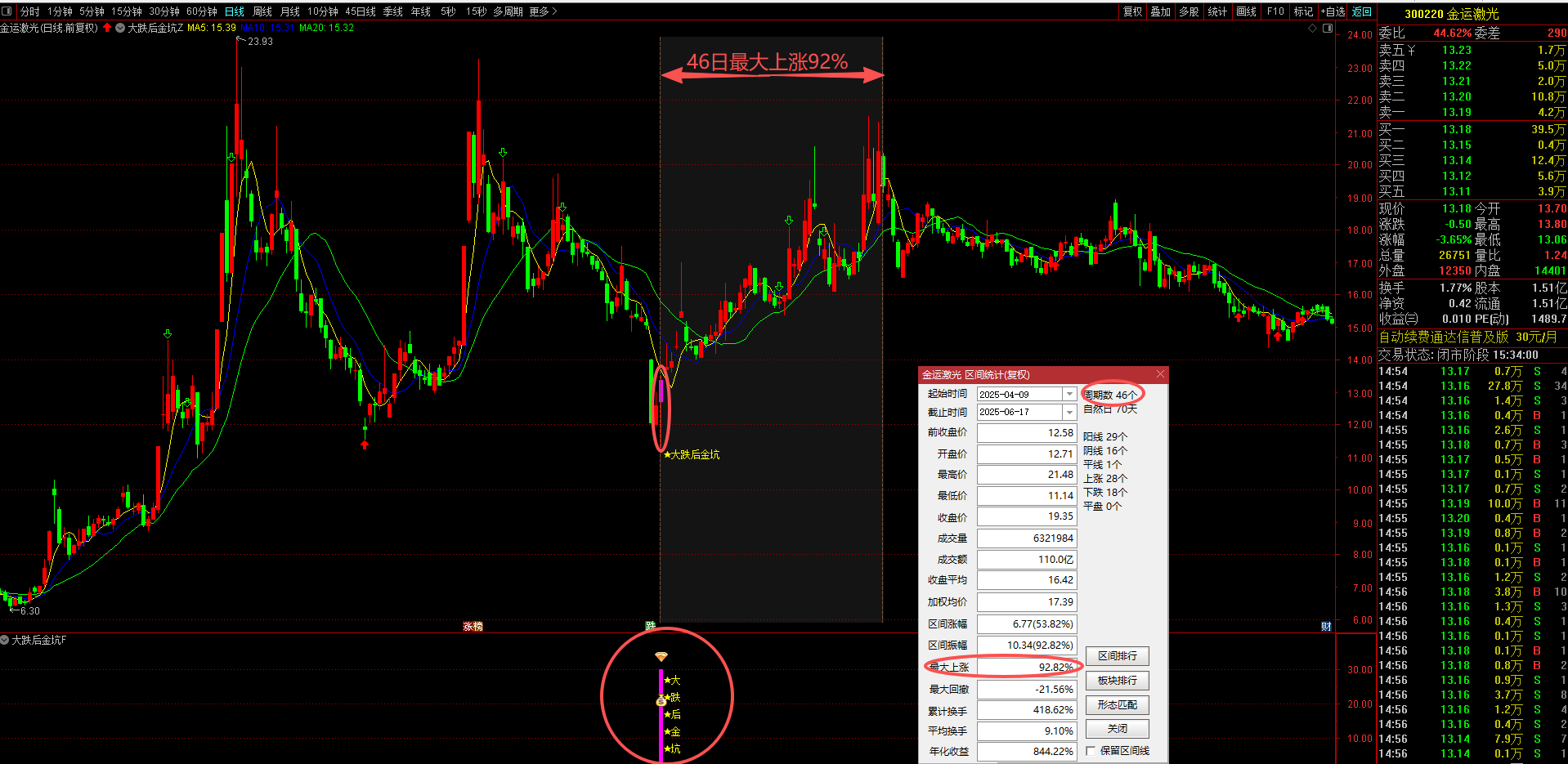Click the 前收盘价 value field 12.58
The image size is (1568, 764).
click(x=1027, y=432)
